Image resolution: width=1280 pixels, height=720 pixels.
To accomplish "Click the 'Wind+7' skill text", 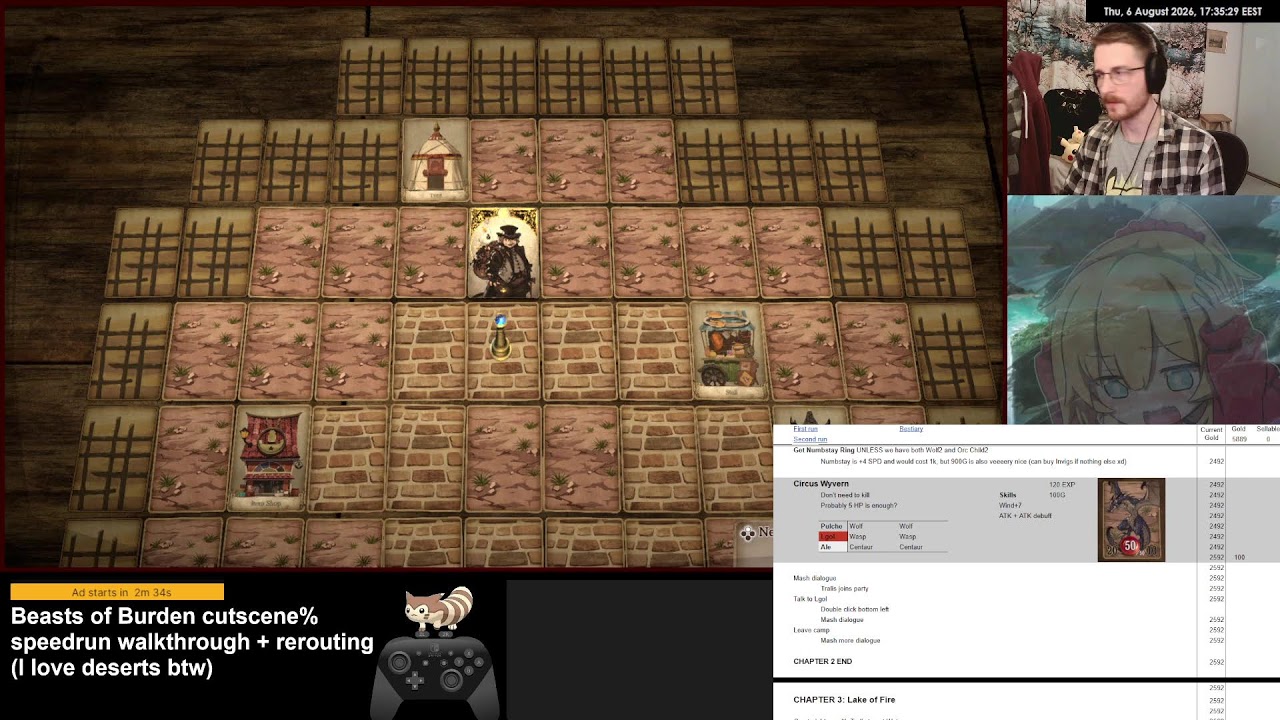I will pos(1010,506).
